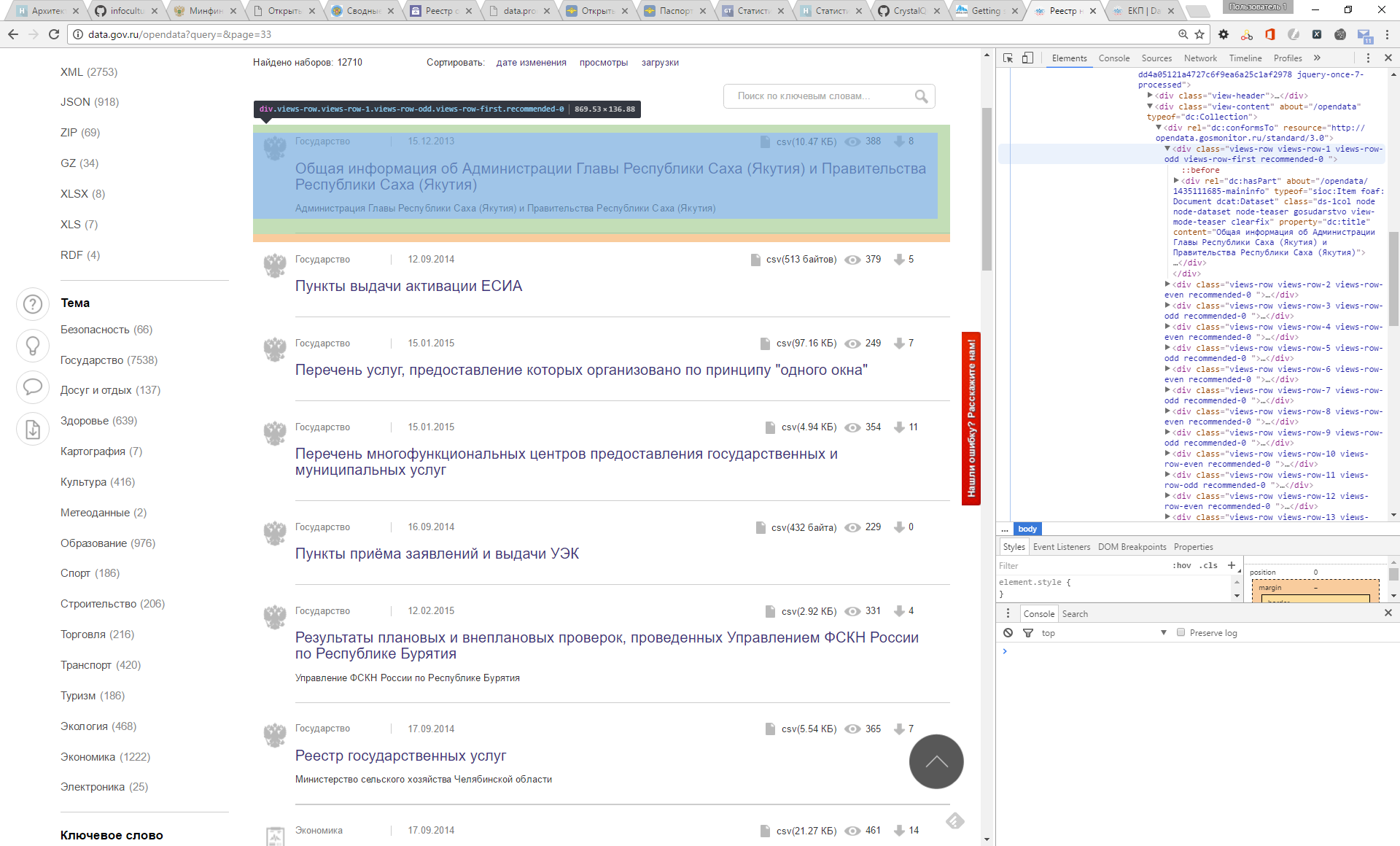Open the DevTools three-dot customize menu
The image size is (1400, 846).
(1368, 58)
